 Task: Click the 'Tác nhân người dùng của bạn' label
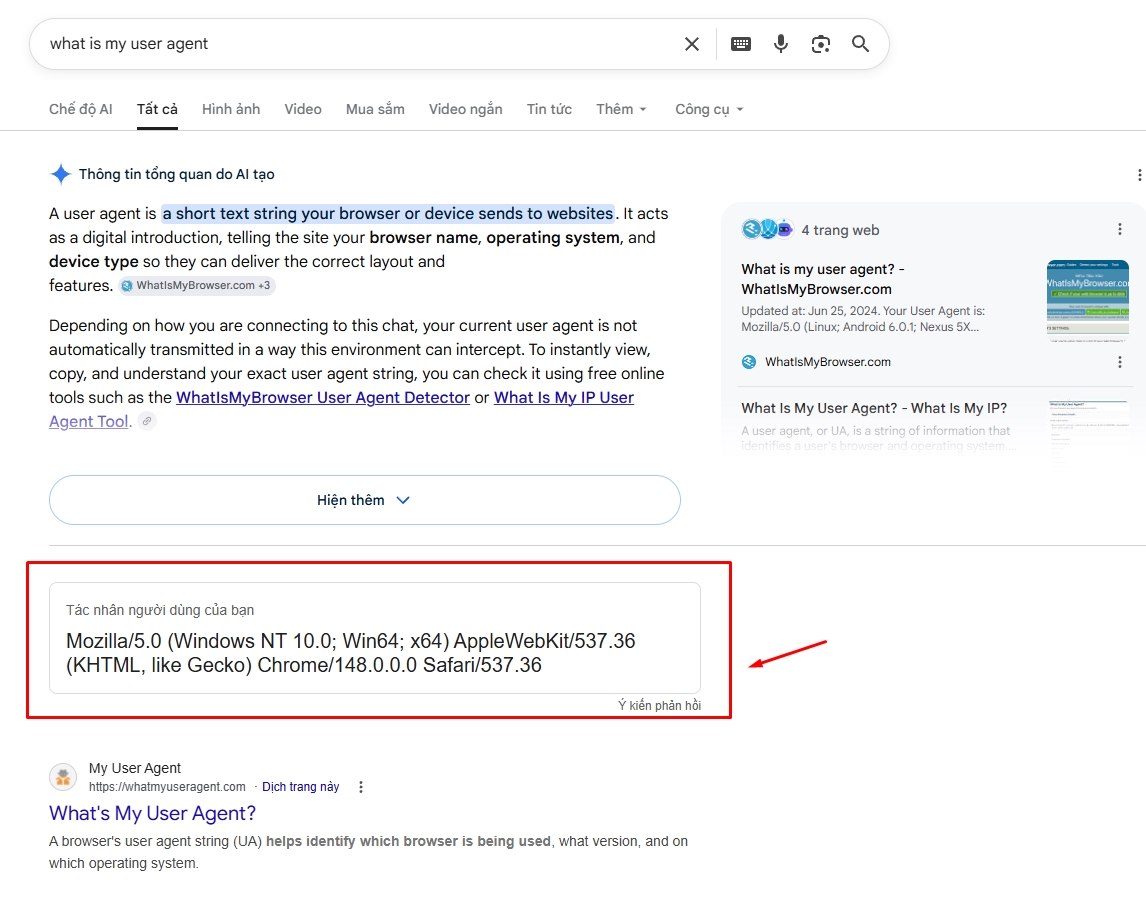[x=160, y=610]
